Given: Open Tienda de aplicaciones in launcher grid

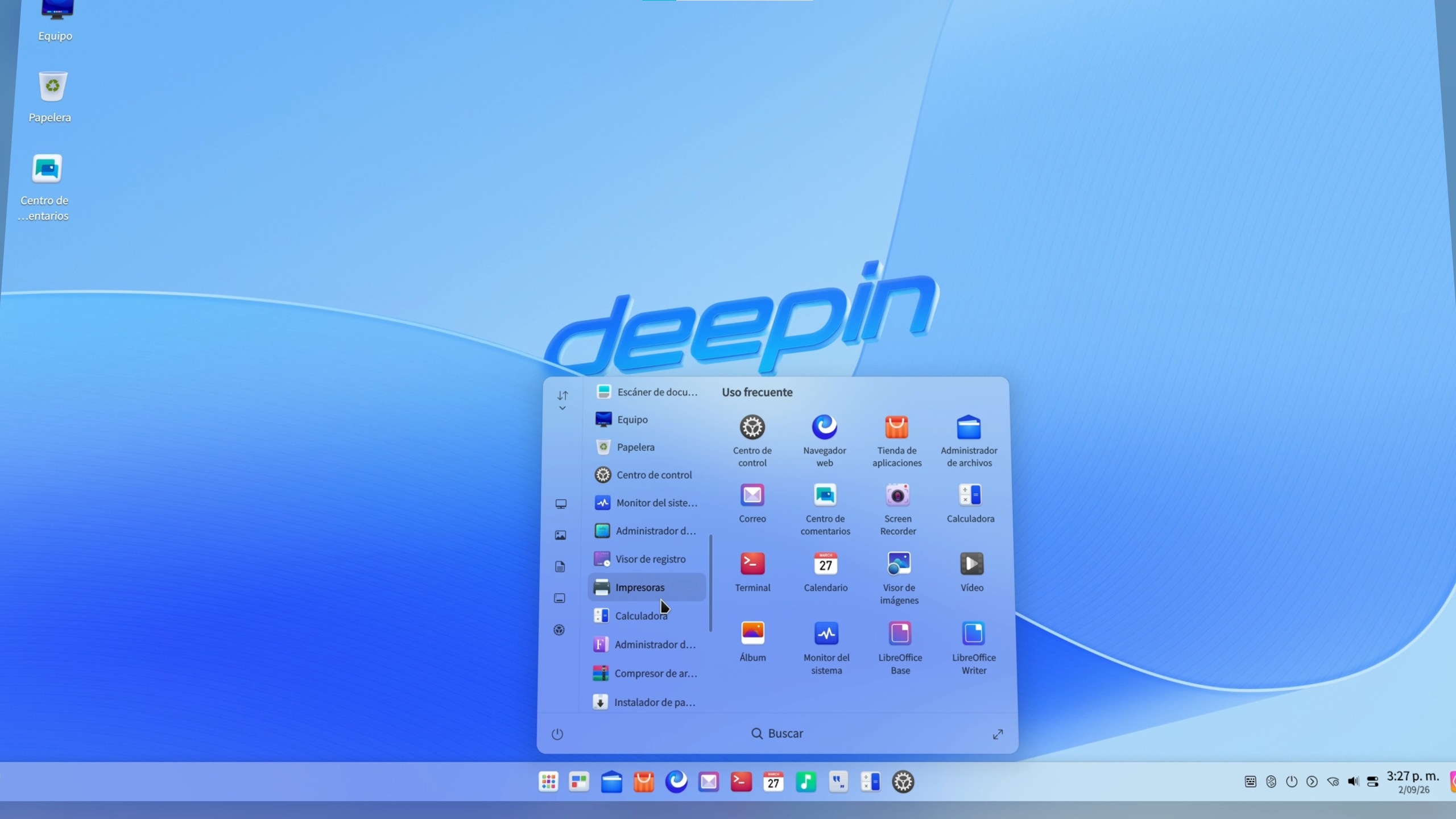Looking at the screenshot, I should (897, 441).
